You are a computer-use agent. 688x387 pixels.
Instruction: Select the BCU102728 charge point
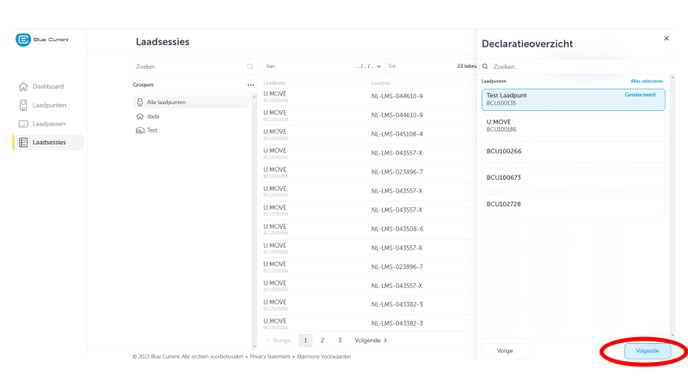[x=573, y=204]
